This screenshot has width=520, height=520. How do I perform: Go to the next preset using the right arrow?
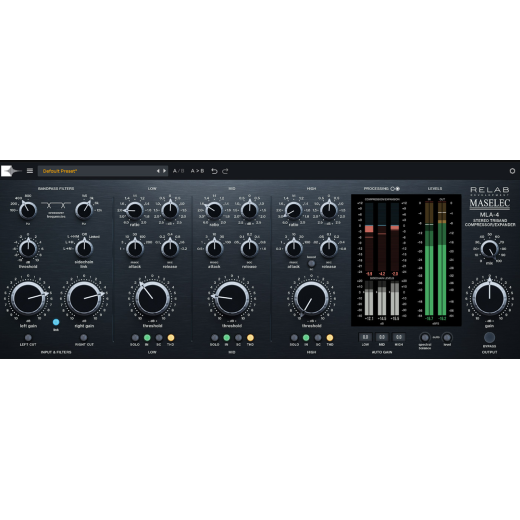pyautogui.click(x=164, y=171)
